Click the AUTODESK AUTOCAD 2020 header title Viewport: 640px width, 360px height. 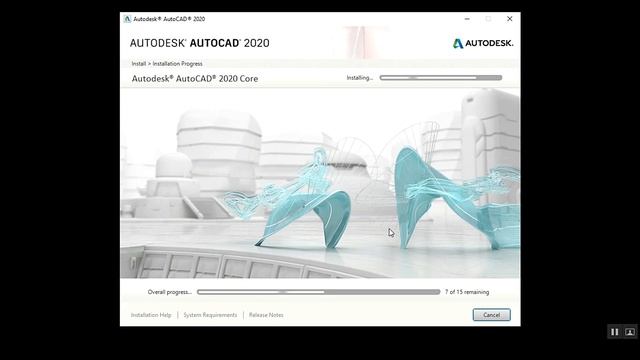coord(200,43)
